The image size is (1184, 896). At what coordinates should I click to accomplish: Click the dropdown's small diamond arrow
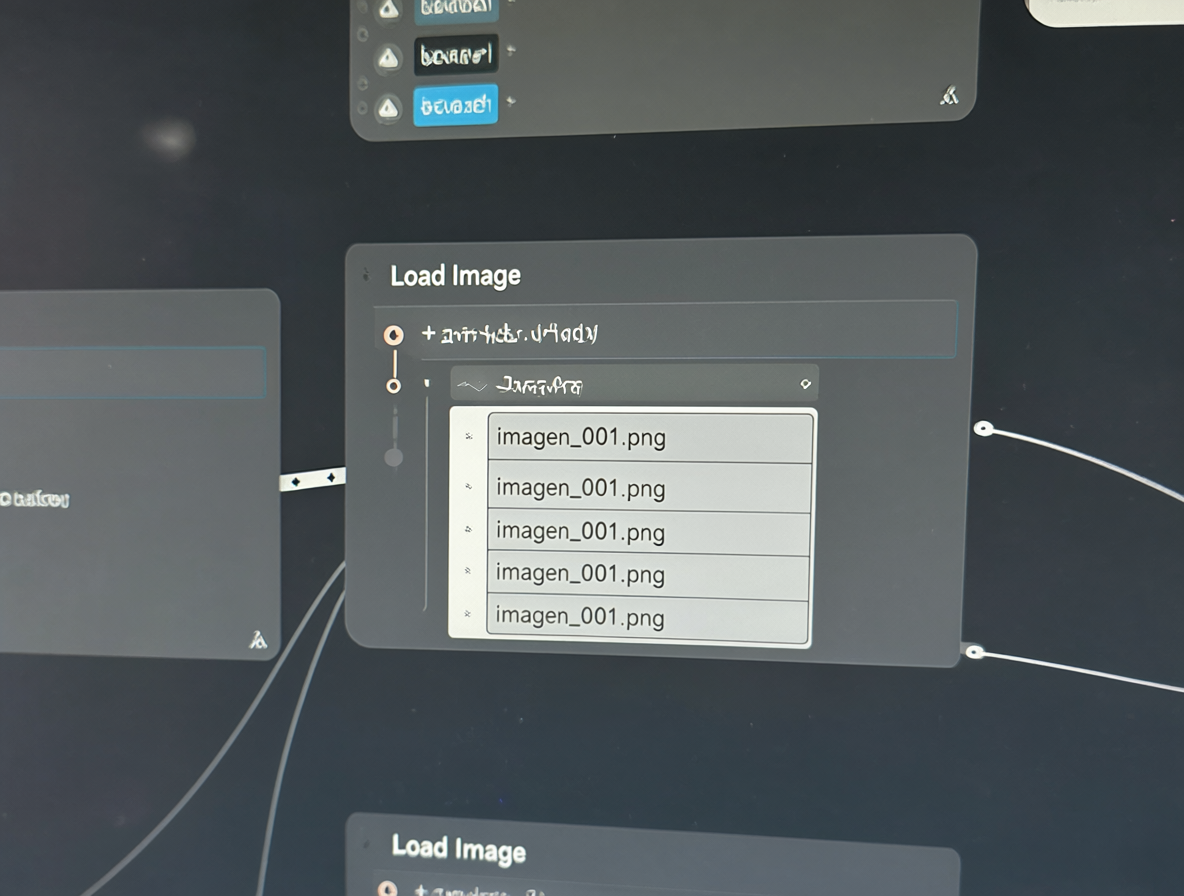point(806,384)
